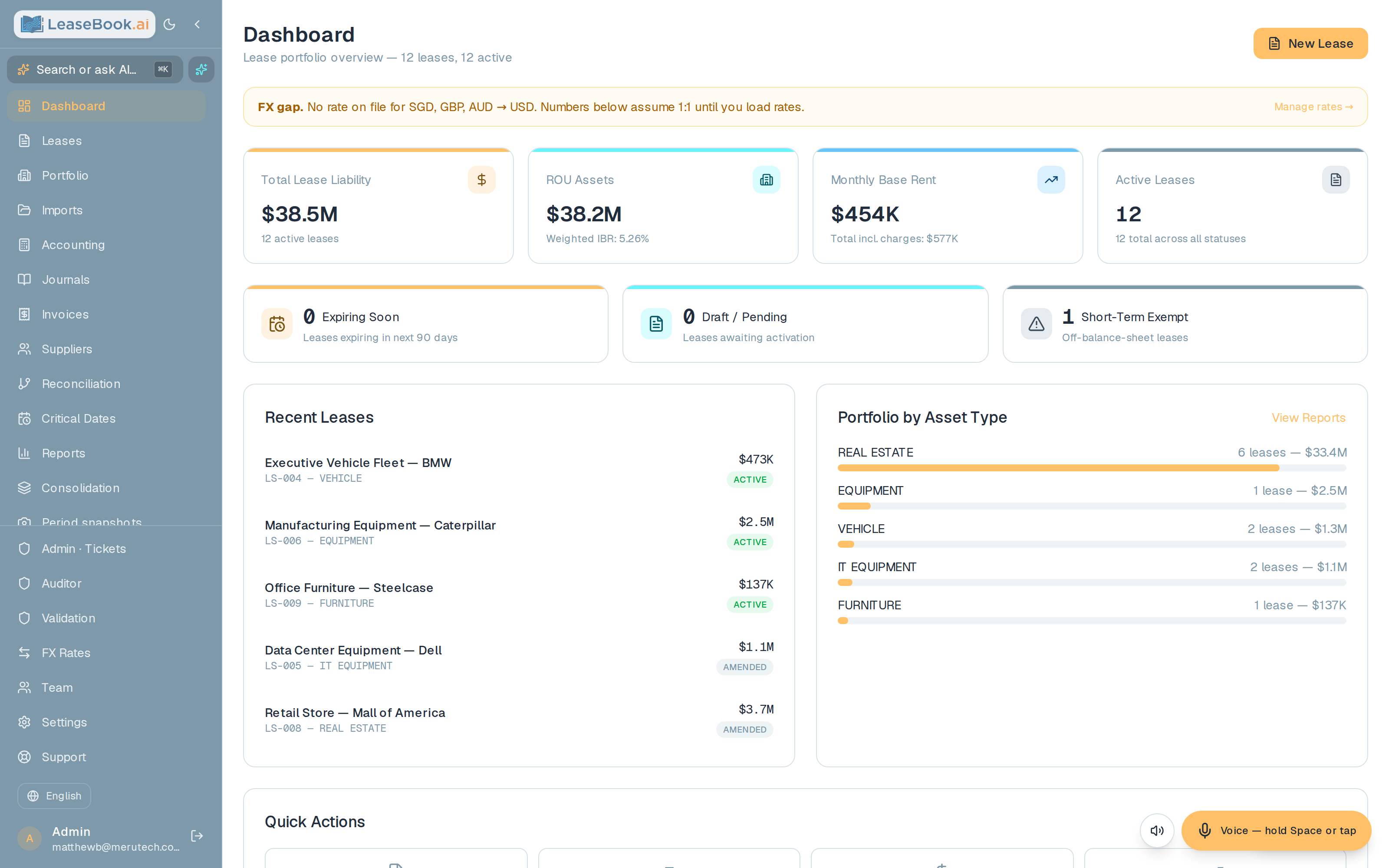Screen dimensions: 1389x868
Task: Click the Suppliers sidebar icon
Action: 24,349
